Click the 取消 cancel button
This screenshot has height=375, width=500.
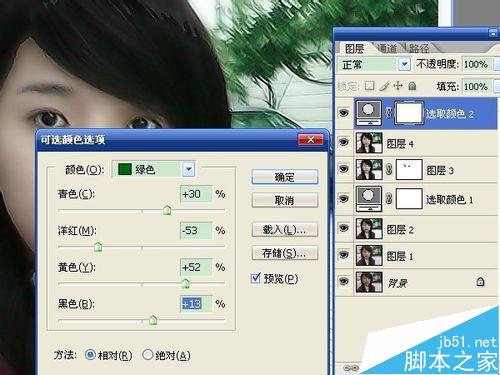click(x=285, y=200)
